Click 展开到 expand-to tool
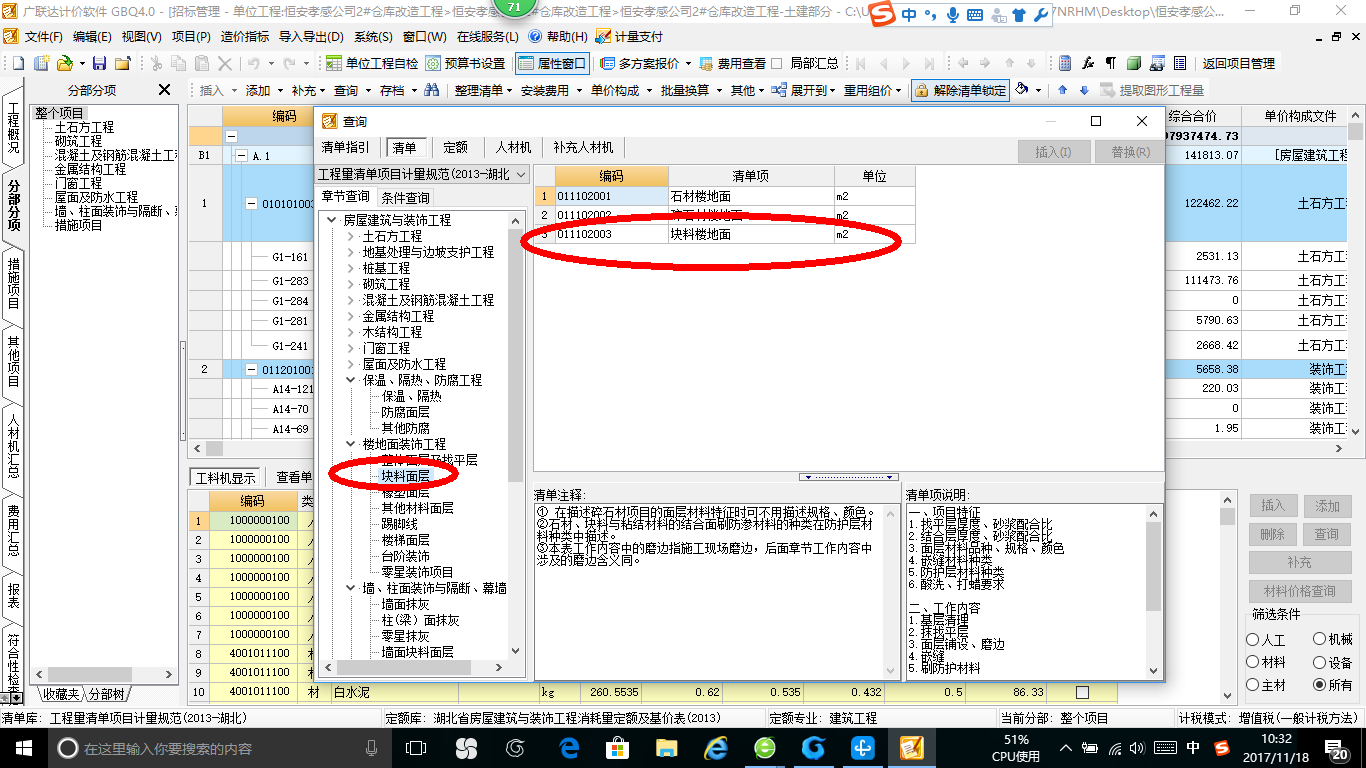1366x768 pixels. (801, 90)
